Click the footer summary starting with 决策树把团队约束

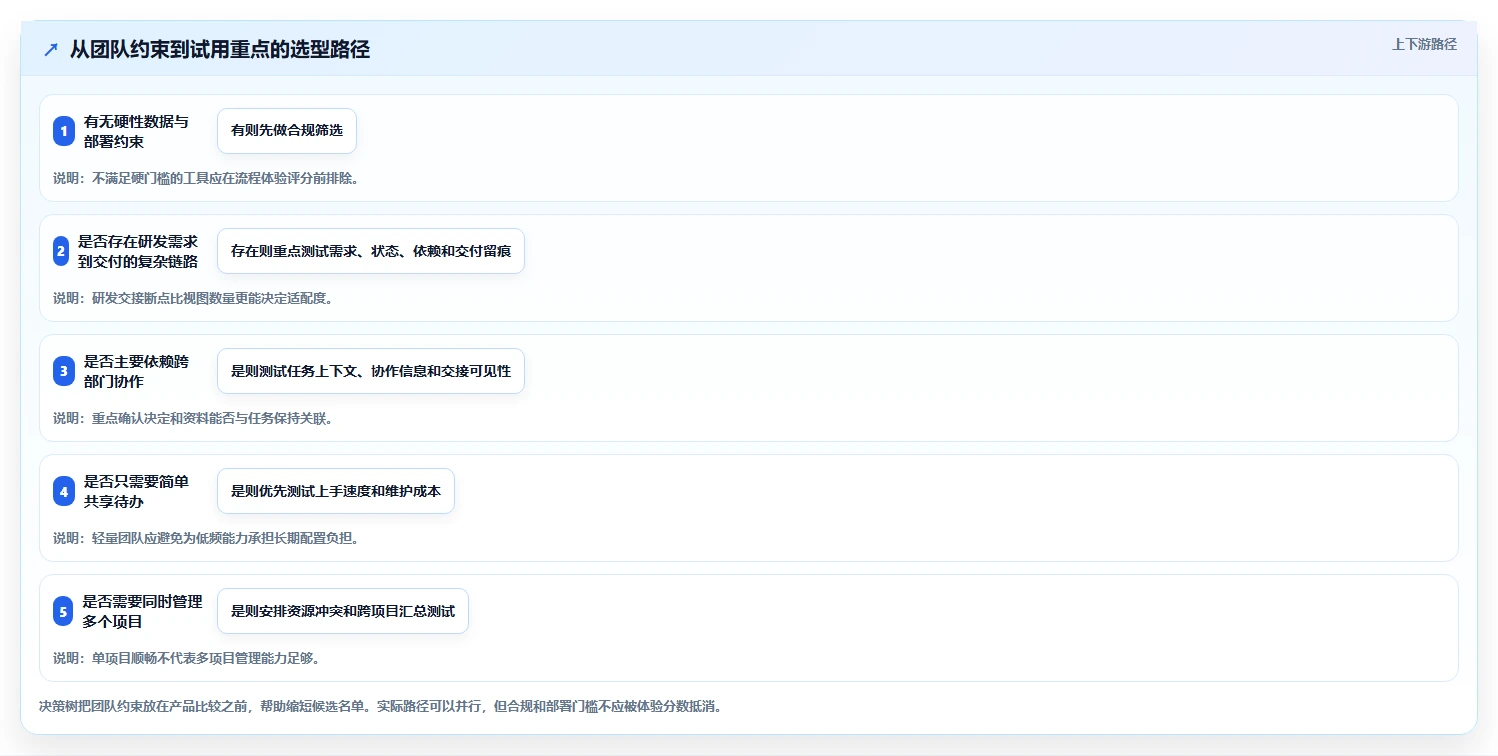pyautogui.click(x=381, y=706)
